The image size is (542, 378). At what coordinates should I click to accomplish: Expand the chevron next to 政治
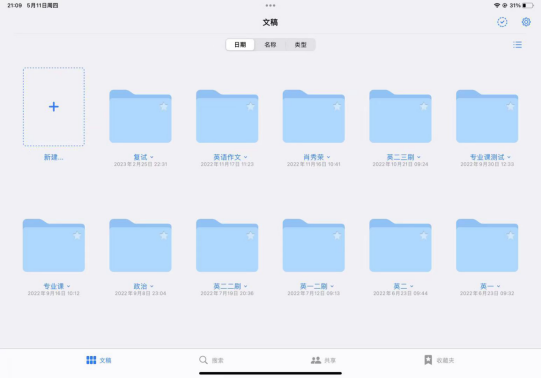tap(152, 286)
